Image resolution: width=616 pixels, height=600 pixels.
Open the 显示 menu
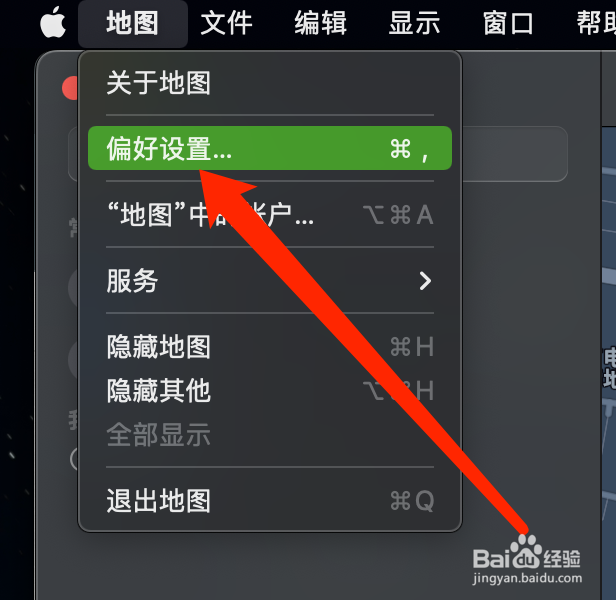[414, 23]
